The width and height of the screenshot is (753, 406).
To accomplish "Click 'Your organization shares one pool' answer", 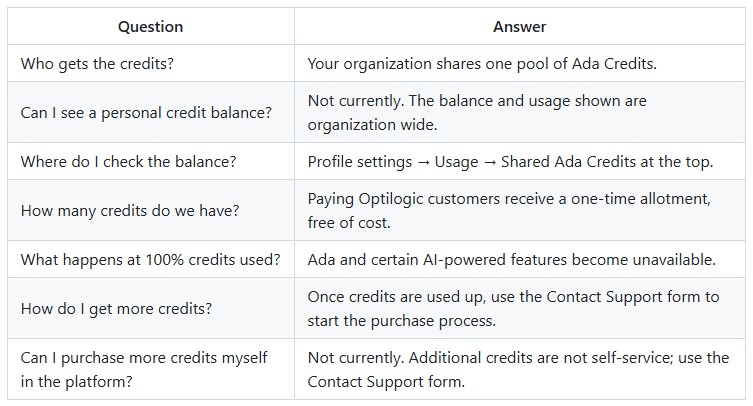I will pyautogui.click(x=482, y=63).
